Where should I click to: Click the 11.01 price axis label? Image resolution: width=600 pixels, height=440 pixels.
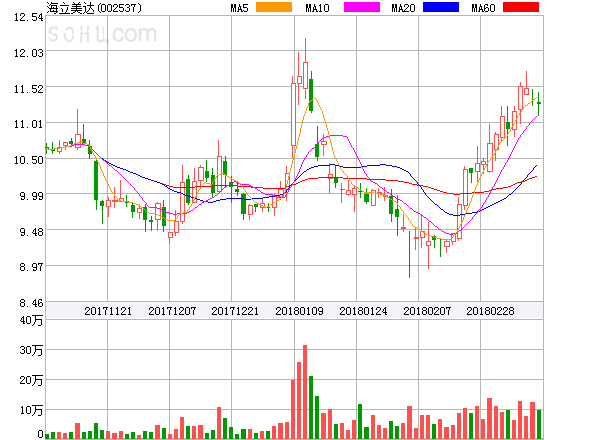click(29, 124)
